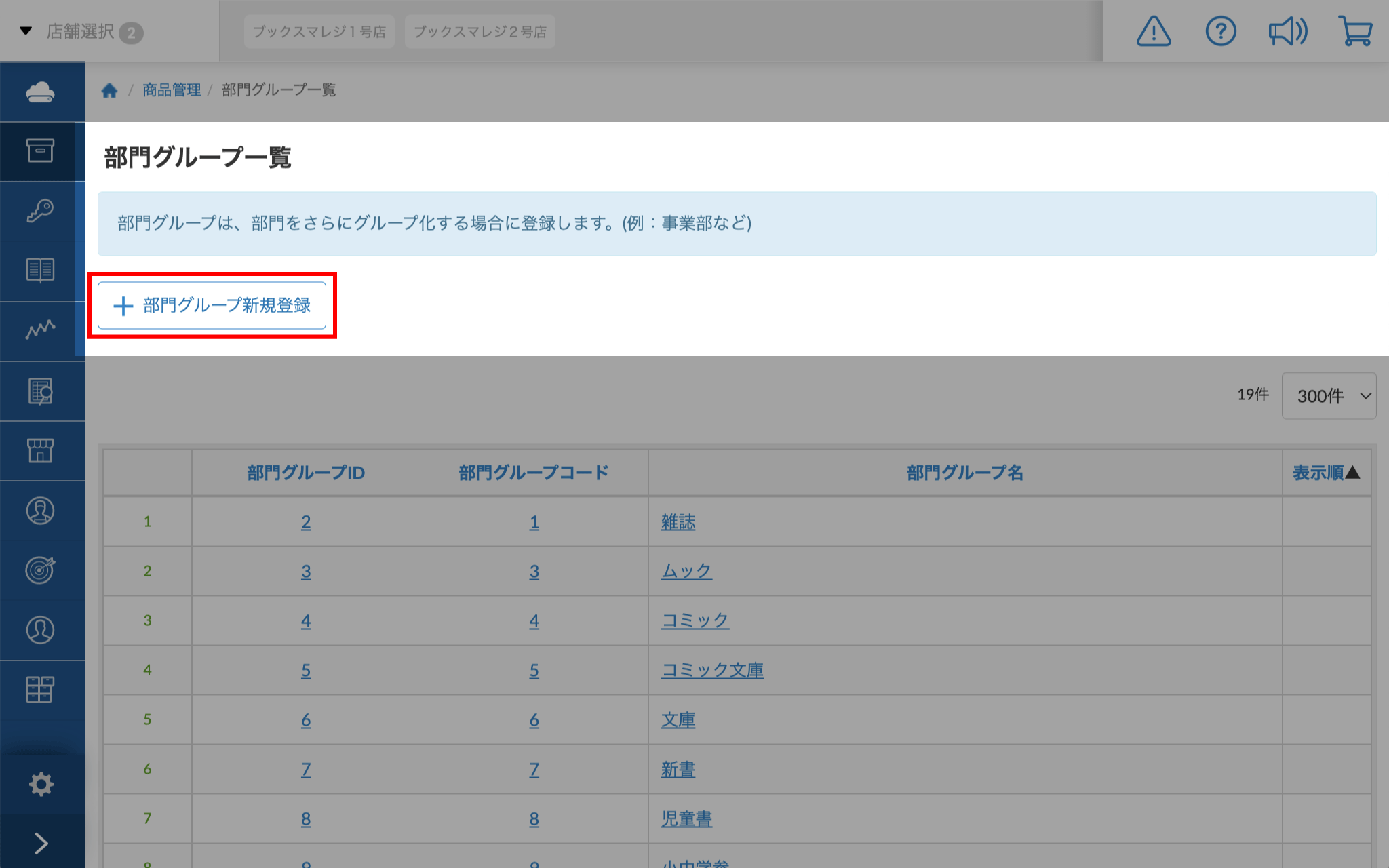Sort by 部門グループID column header
This screenshot has height=868, width=1389.
coord(306,473)
